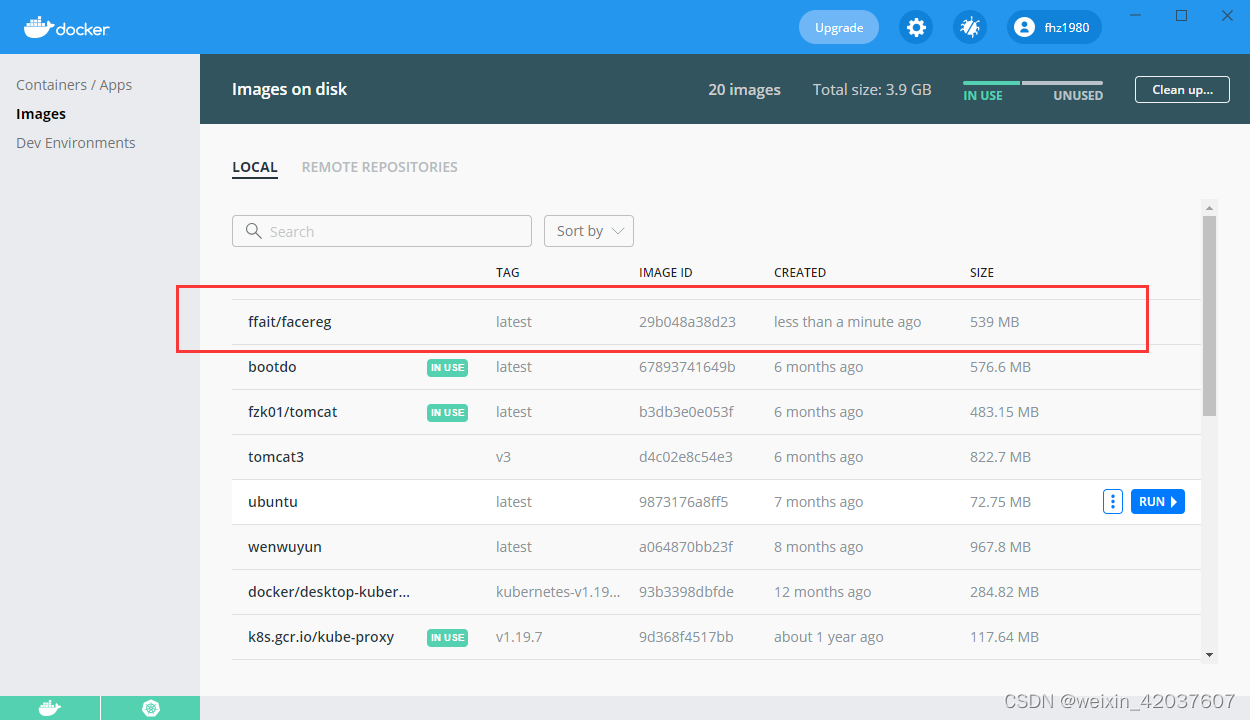Switch to REMOTE REPOSITORIES tab
Image resolution: width=1250 pixels, height=720 pixels.
pos(380,167)
